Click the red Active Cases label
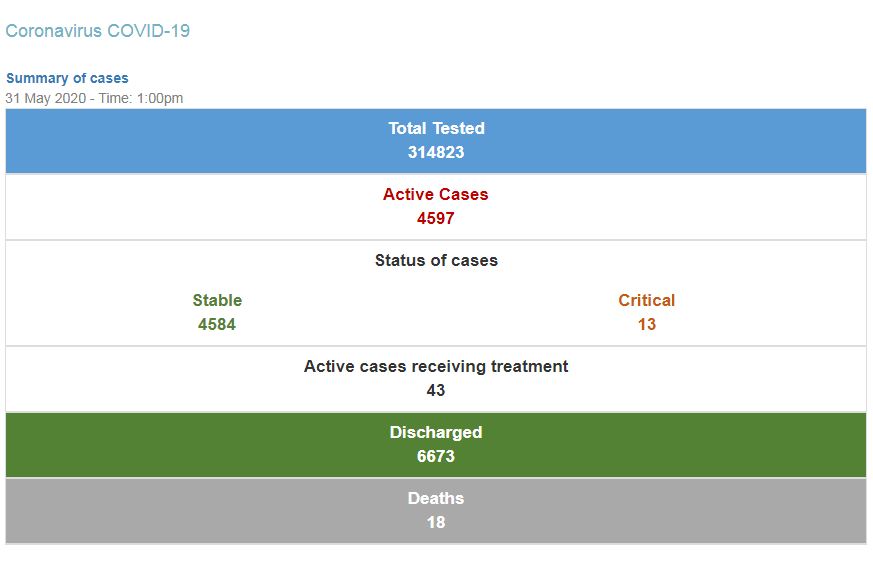 pyautogui.click(x=436, y=194)
